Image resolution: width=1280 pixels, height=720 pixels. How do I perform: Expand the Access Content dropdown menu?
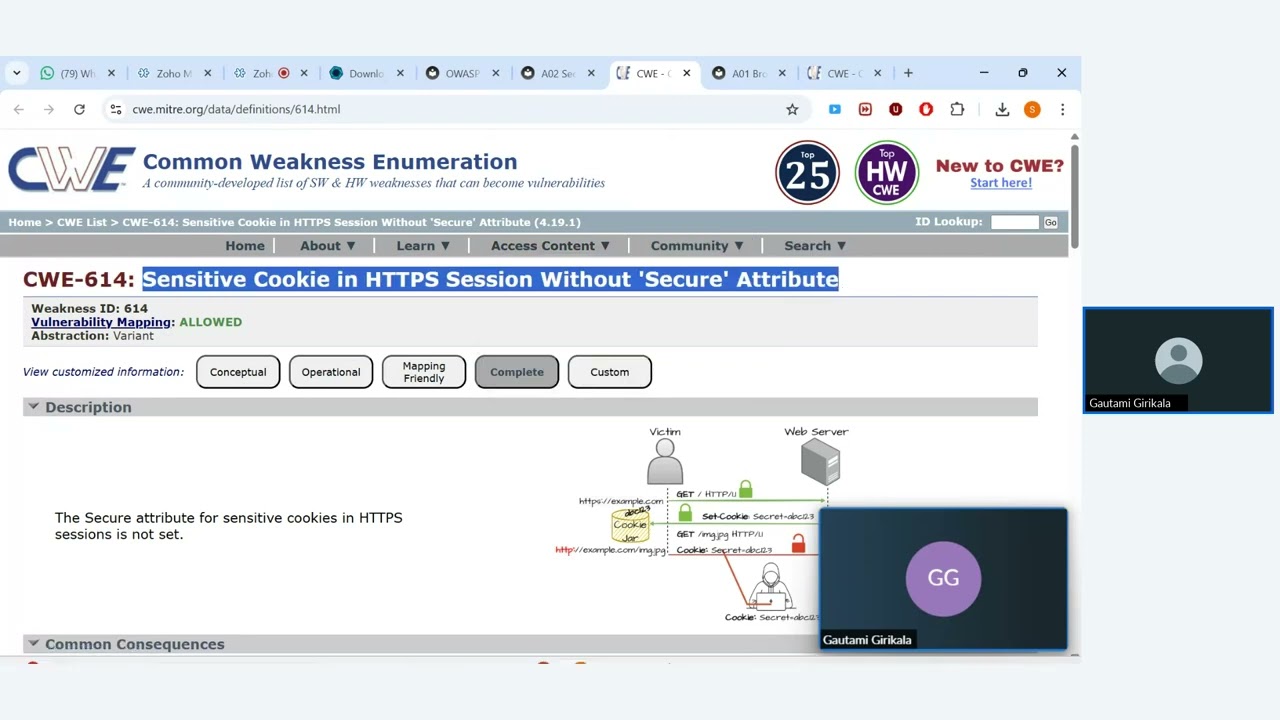click(x=550, y=245)
